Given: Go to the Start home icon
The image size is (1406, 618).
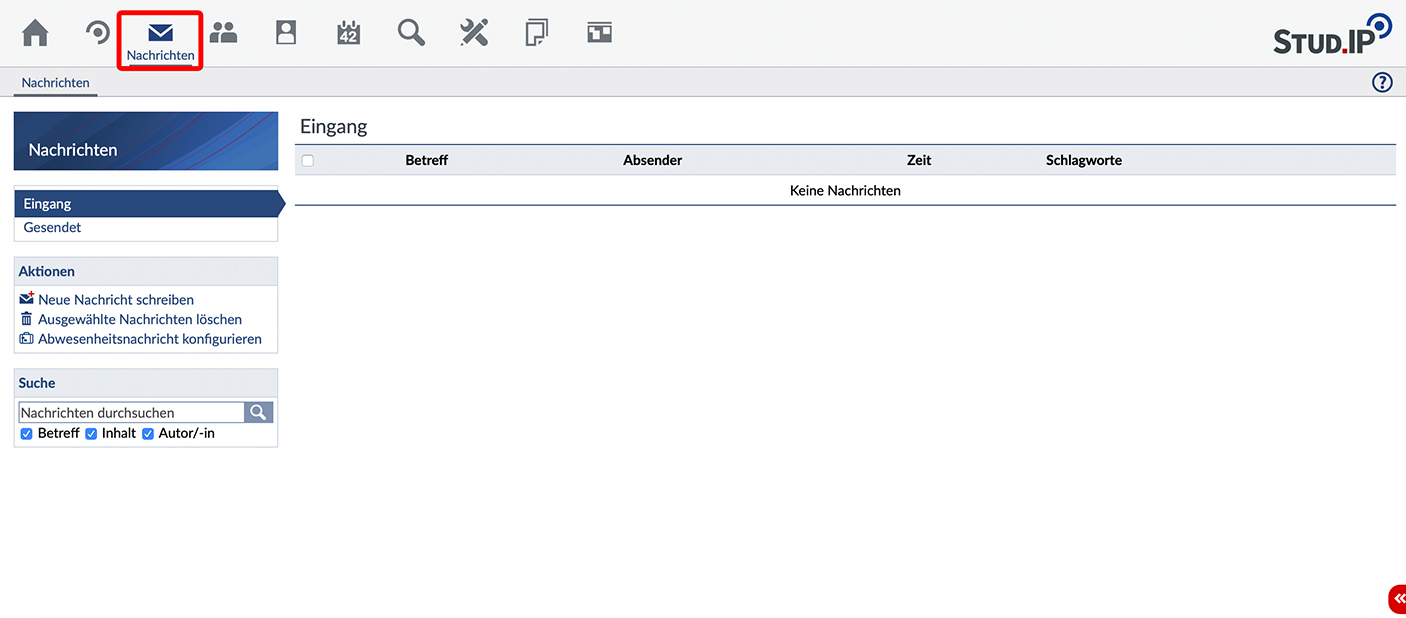Looking at the screenshot, I should 35,33.
